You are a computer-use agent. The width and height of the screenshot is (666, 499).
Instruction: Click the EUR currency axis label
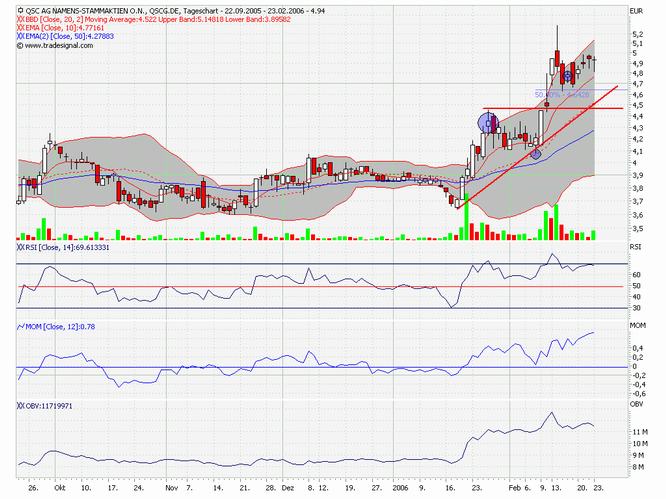click(x=636, y=11)
